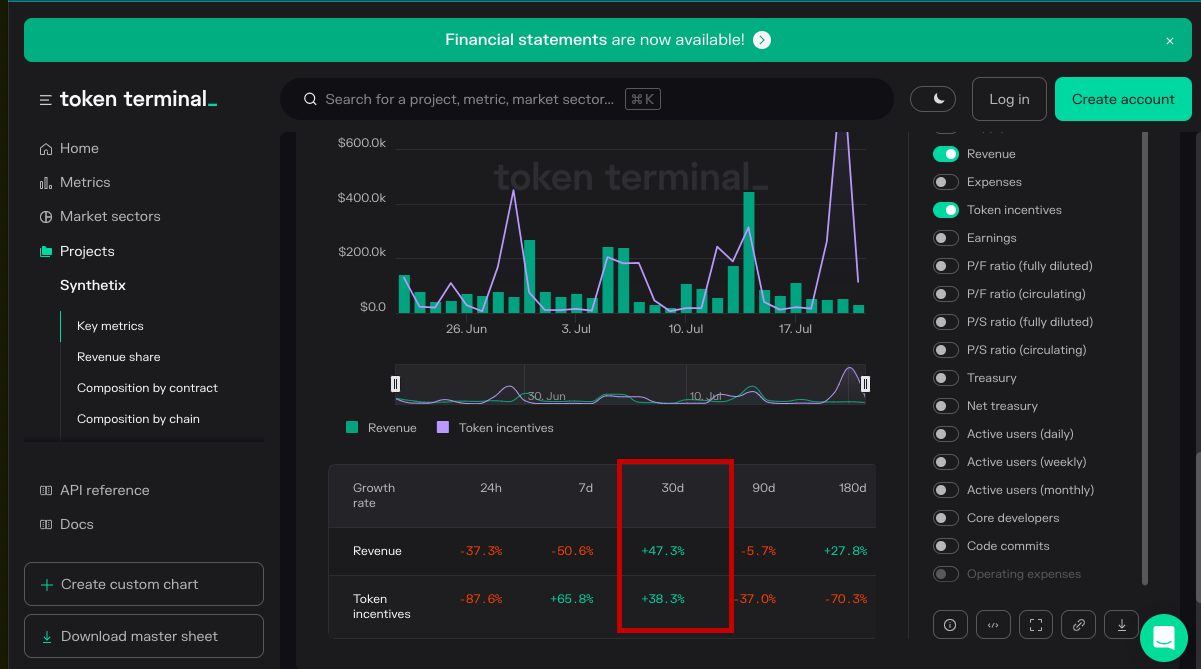This screenshot has width=1201, height=669.
Task: Open the Docs link
Action: click(x=76, y=524)
